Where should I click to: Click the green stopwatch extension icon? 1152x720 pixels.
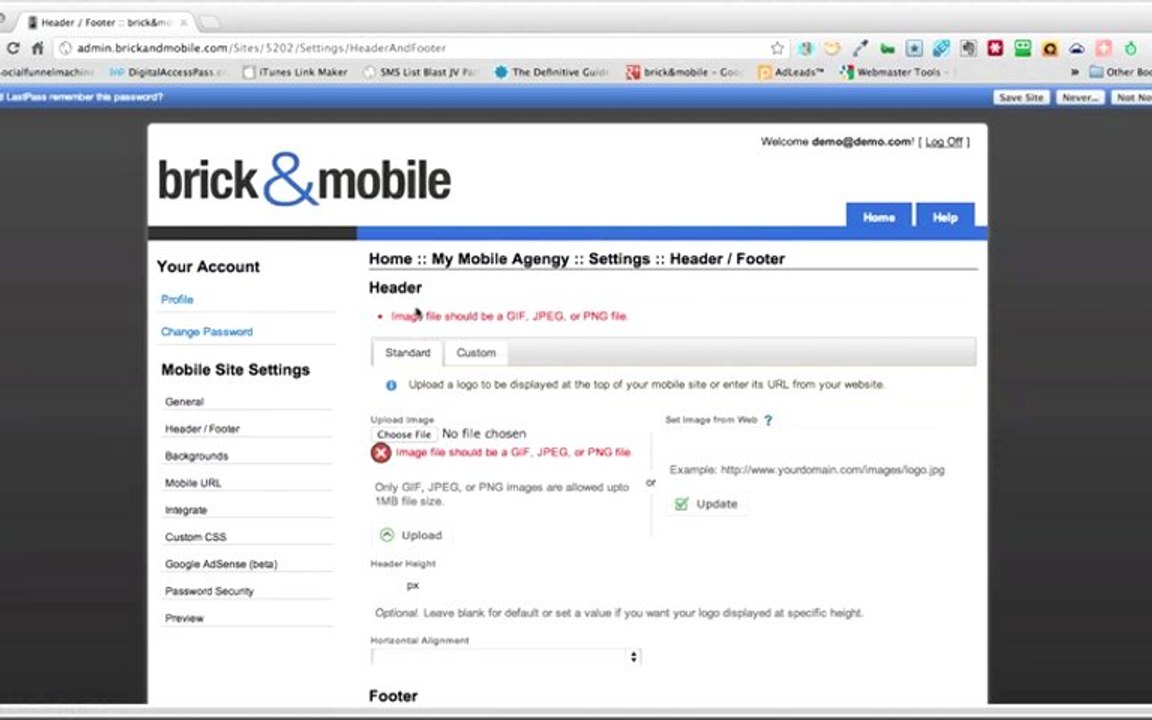click(x=1131, y=48)
